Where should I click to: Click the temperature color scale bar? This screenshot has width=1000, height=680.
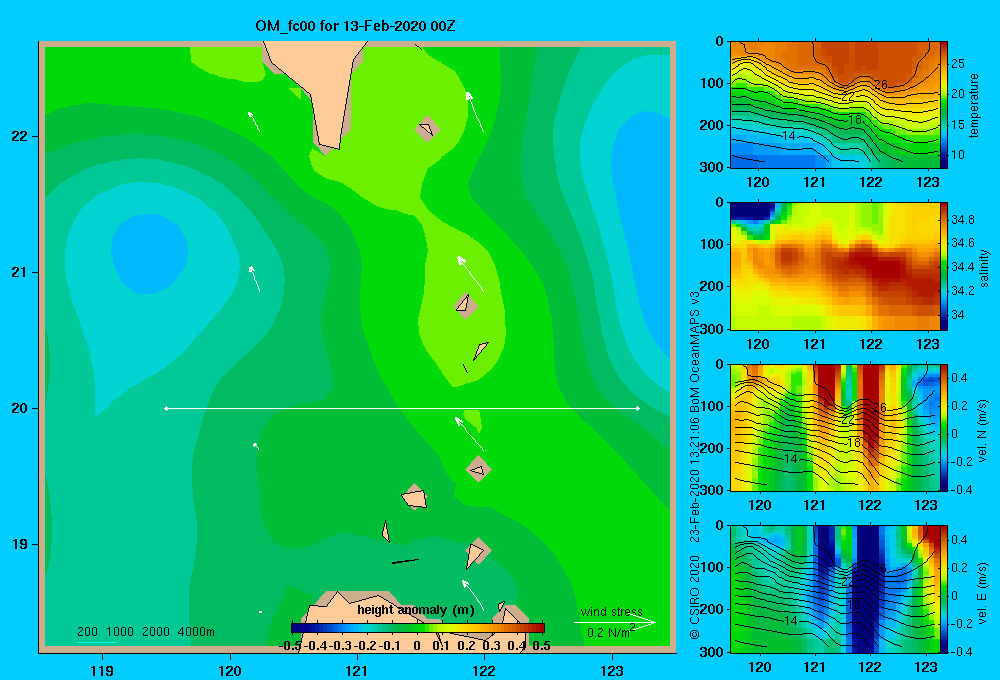click(944, 105)
